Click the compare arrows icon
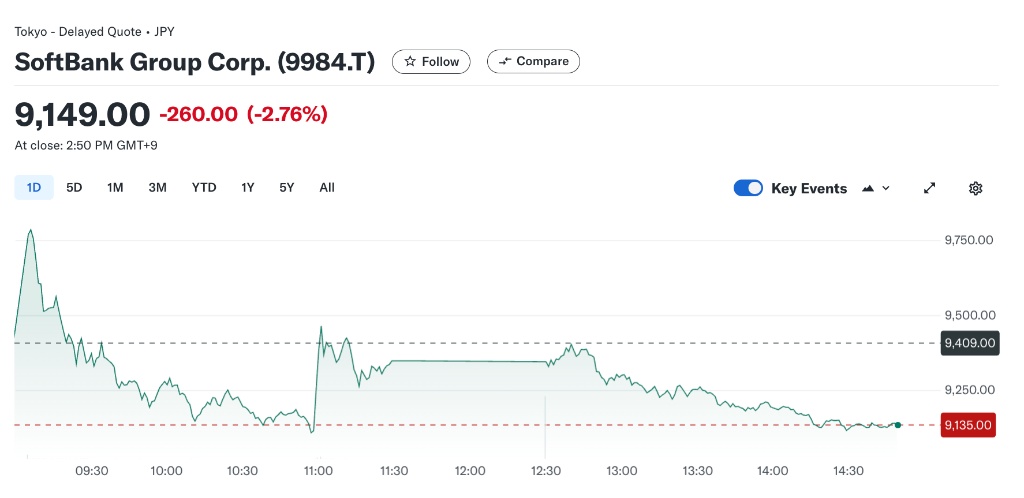The image size is (1024, 498). pyautogui.click(x=505, y=62)
